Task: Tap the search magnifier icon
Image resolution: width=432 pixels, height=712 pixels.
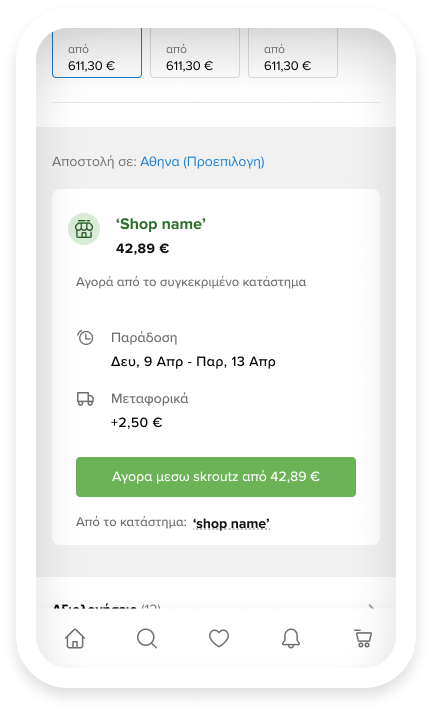Action: (147, 638)
